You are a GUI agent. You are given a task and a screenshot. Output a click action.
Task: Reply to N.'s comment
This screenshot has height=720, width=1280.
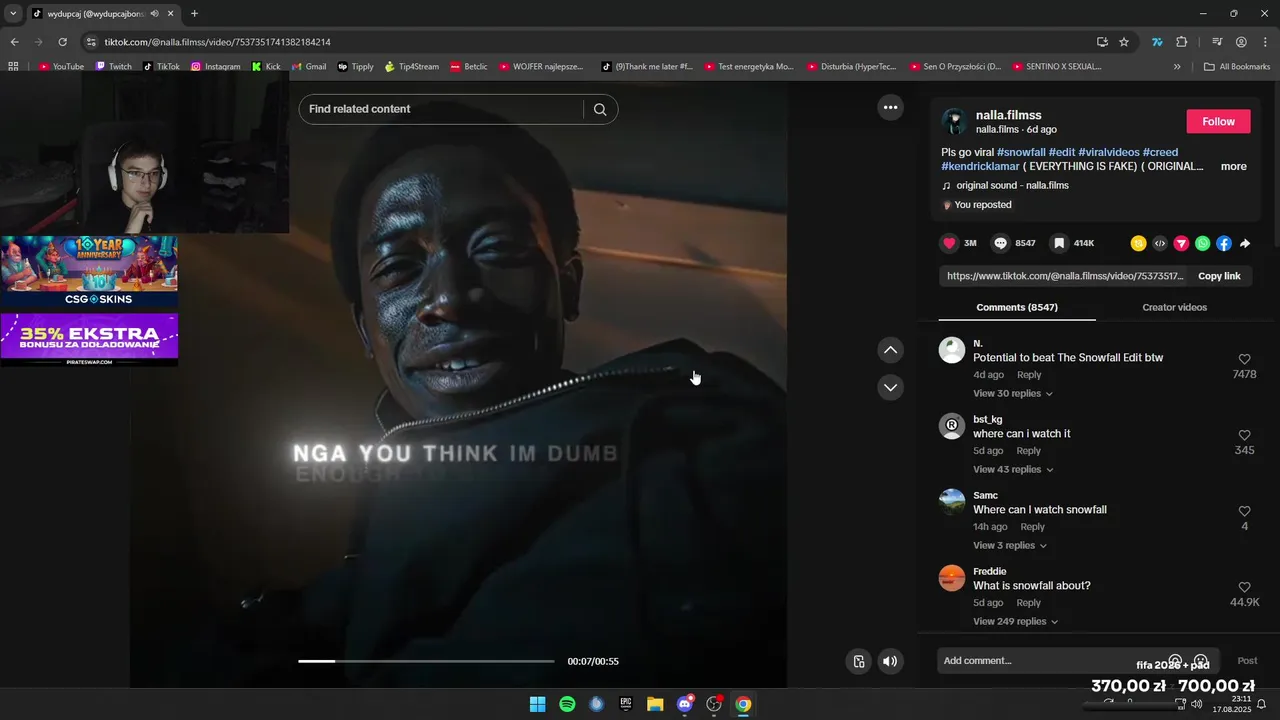1029,375
